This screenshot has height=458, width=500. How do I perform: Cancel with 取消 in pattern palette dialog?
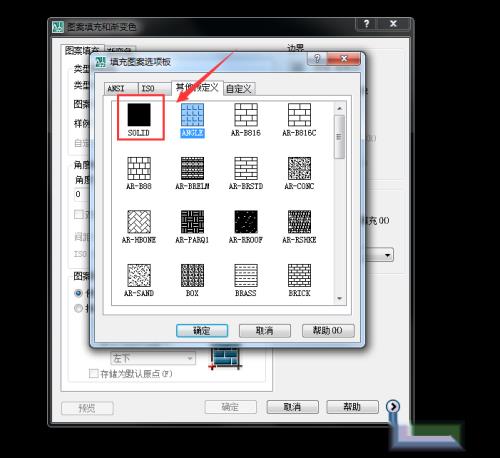pyautogui.click(x=265, y=331)
